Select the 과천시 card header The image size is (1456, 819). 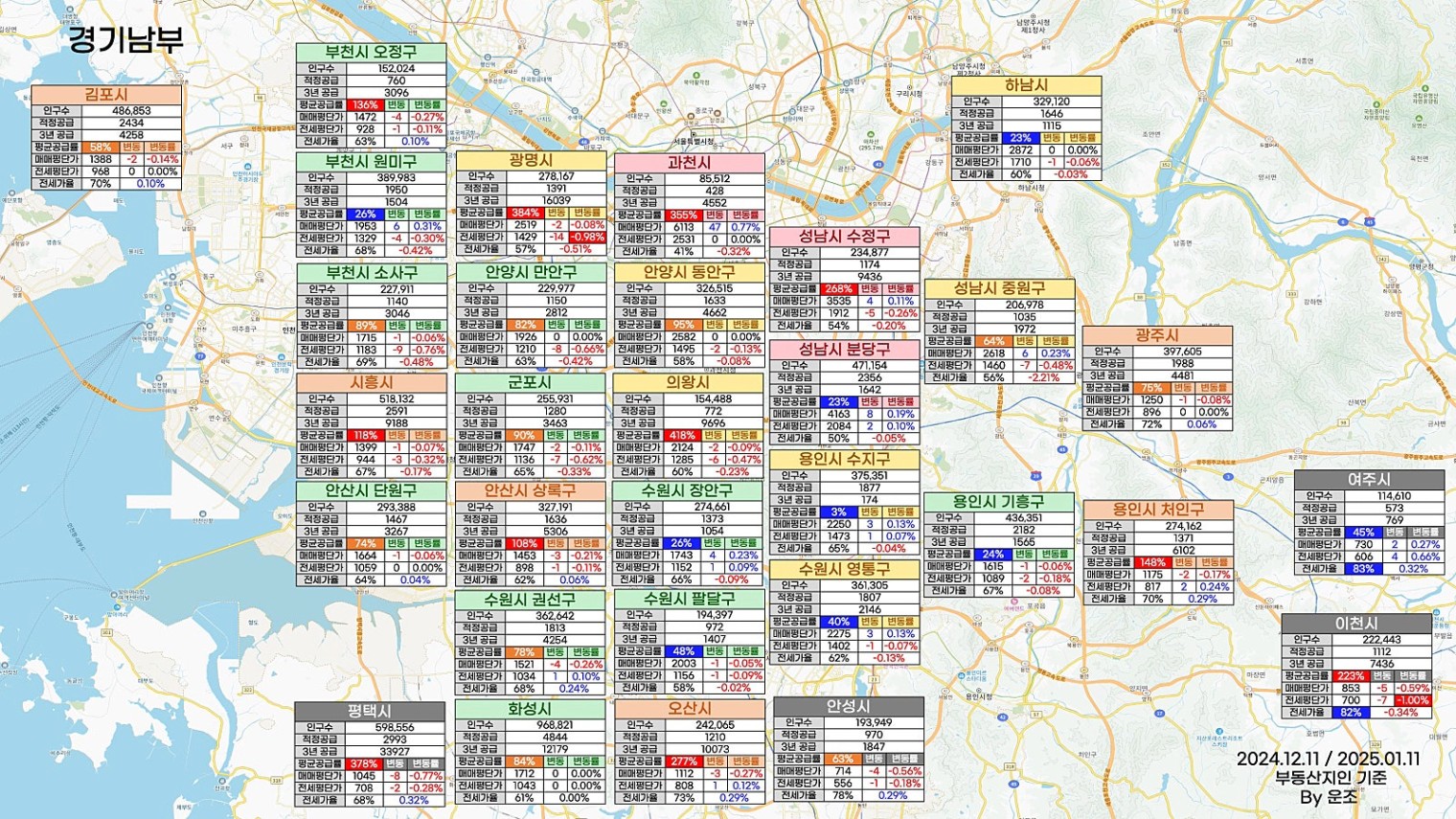click(x=690, y=163)
